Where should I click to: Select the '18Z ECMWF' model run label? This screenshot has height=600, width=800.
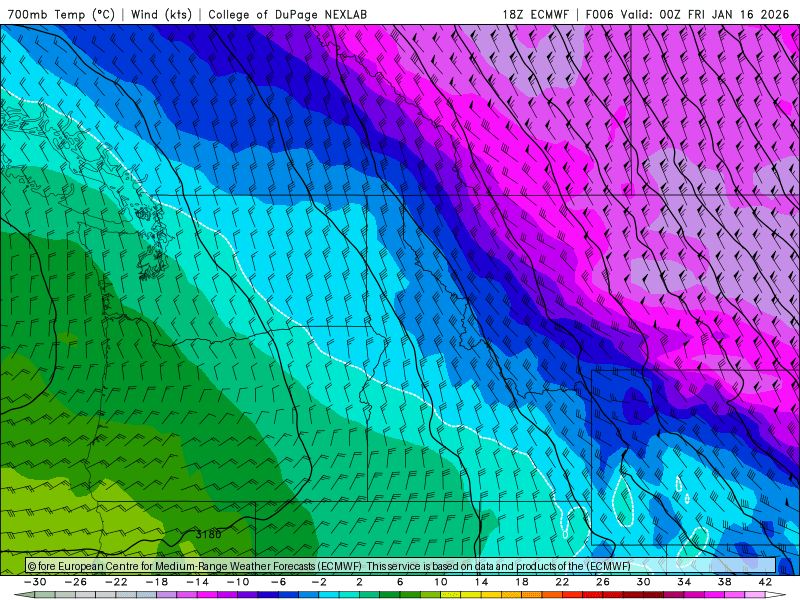point(535,15)
